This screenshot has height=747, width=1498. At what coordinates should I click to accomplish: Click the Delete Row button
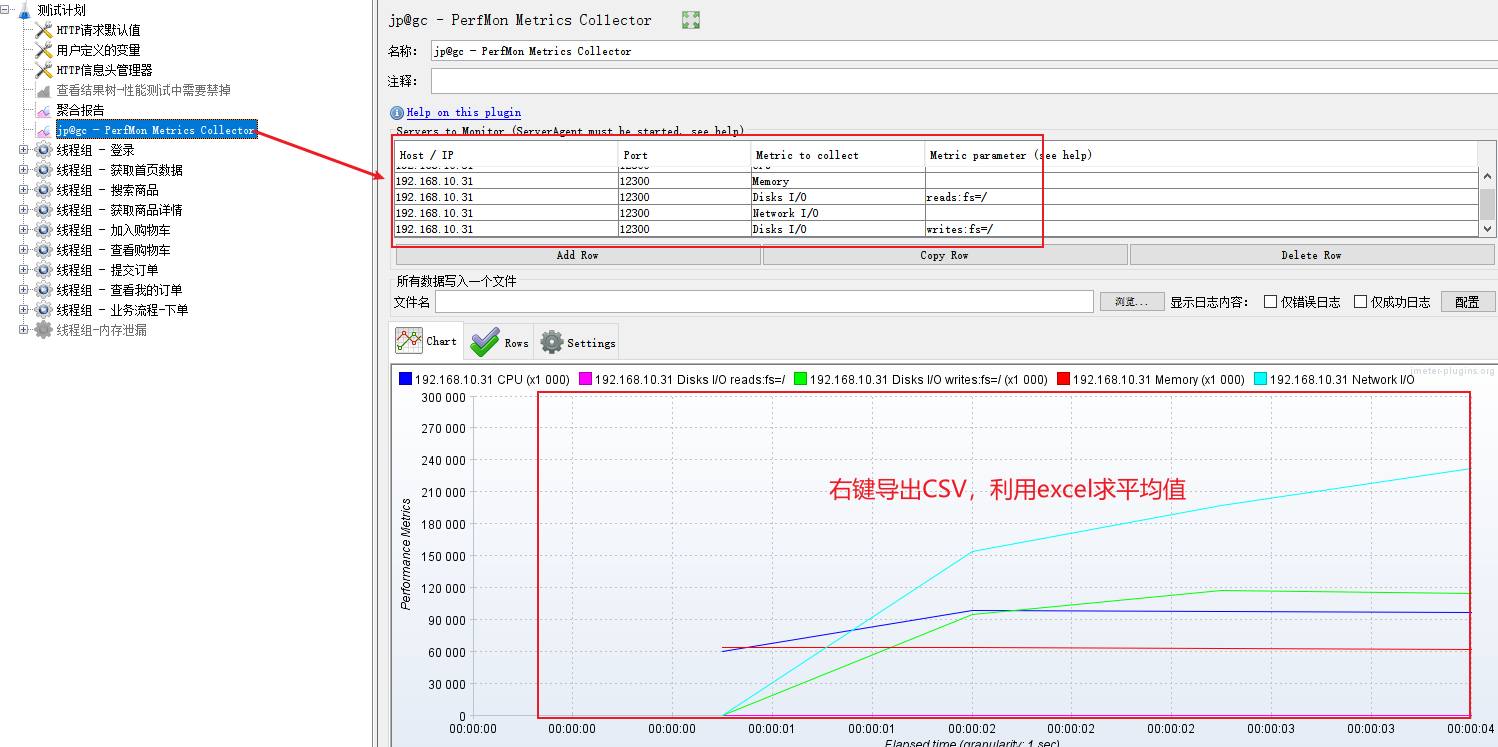point(1312,255)
